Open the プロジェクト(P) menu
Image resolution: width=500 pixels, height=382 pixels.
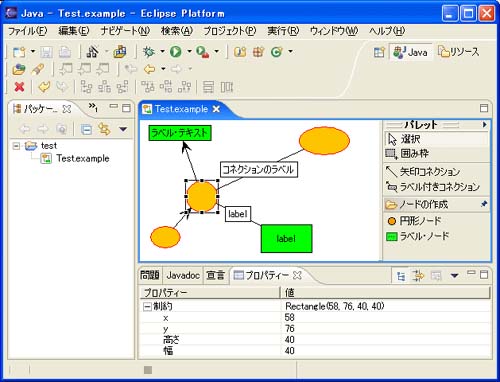pos(230,31)
